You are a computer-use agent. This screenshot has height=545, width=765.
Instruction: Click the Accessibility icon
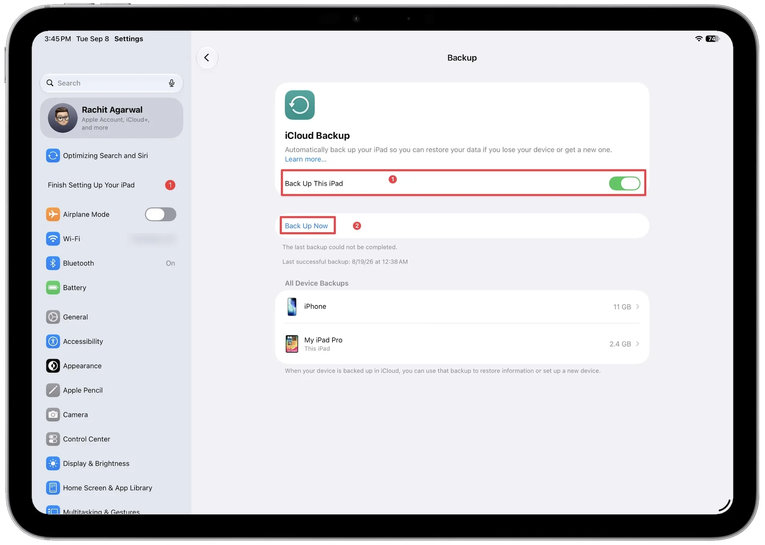point(53,341)
